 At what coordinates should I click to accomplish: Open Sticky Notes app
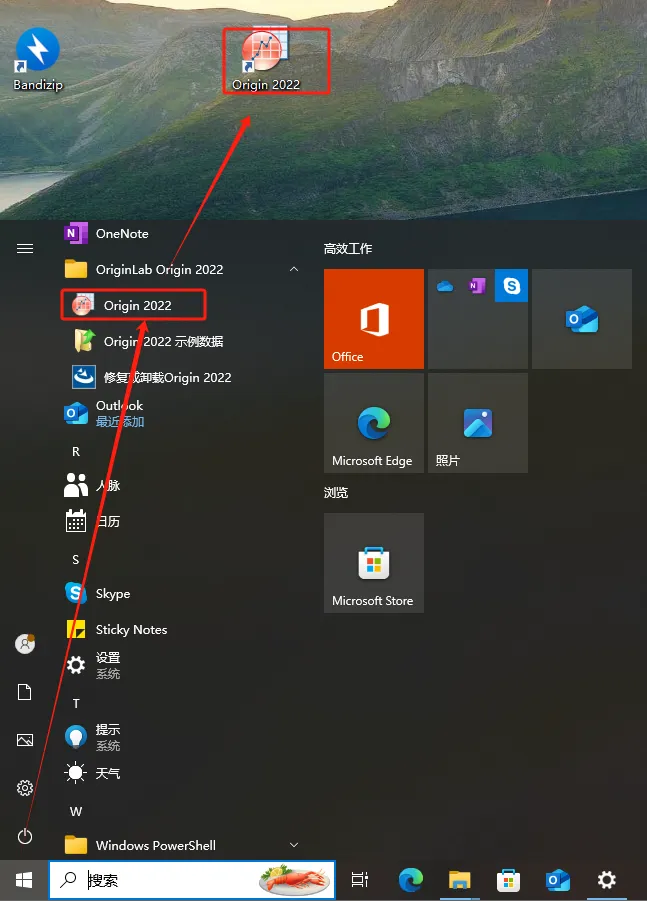click(116, 629)
